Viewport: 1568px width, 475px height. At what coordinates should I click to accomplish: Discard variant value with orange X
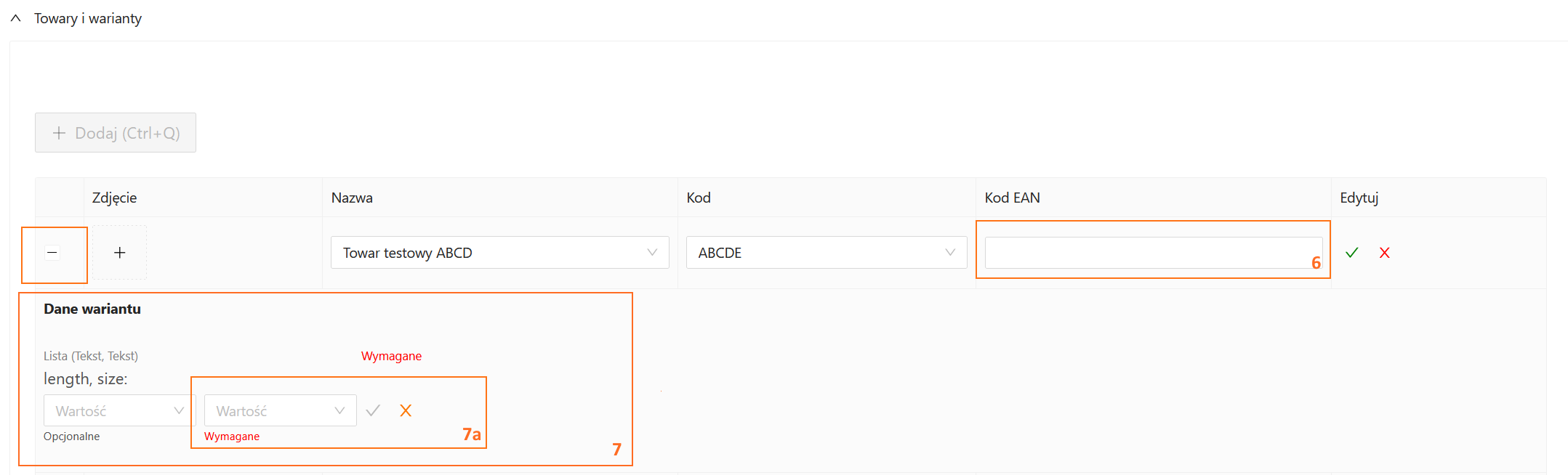(406, 411)
